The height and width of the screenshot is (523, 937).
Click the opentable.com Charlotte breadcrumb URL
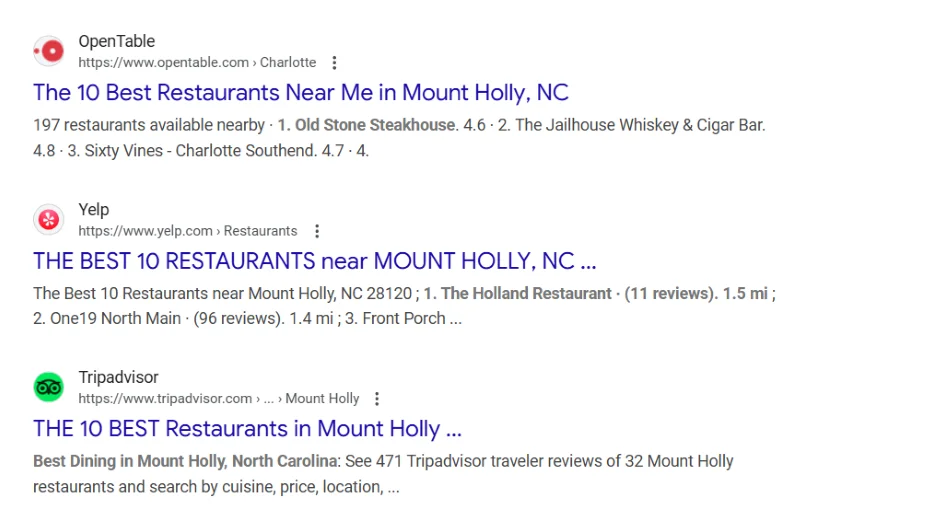coord(197,63)
